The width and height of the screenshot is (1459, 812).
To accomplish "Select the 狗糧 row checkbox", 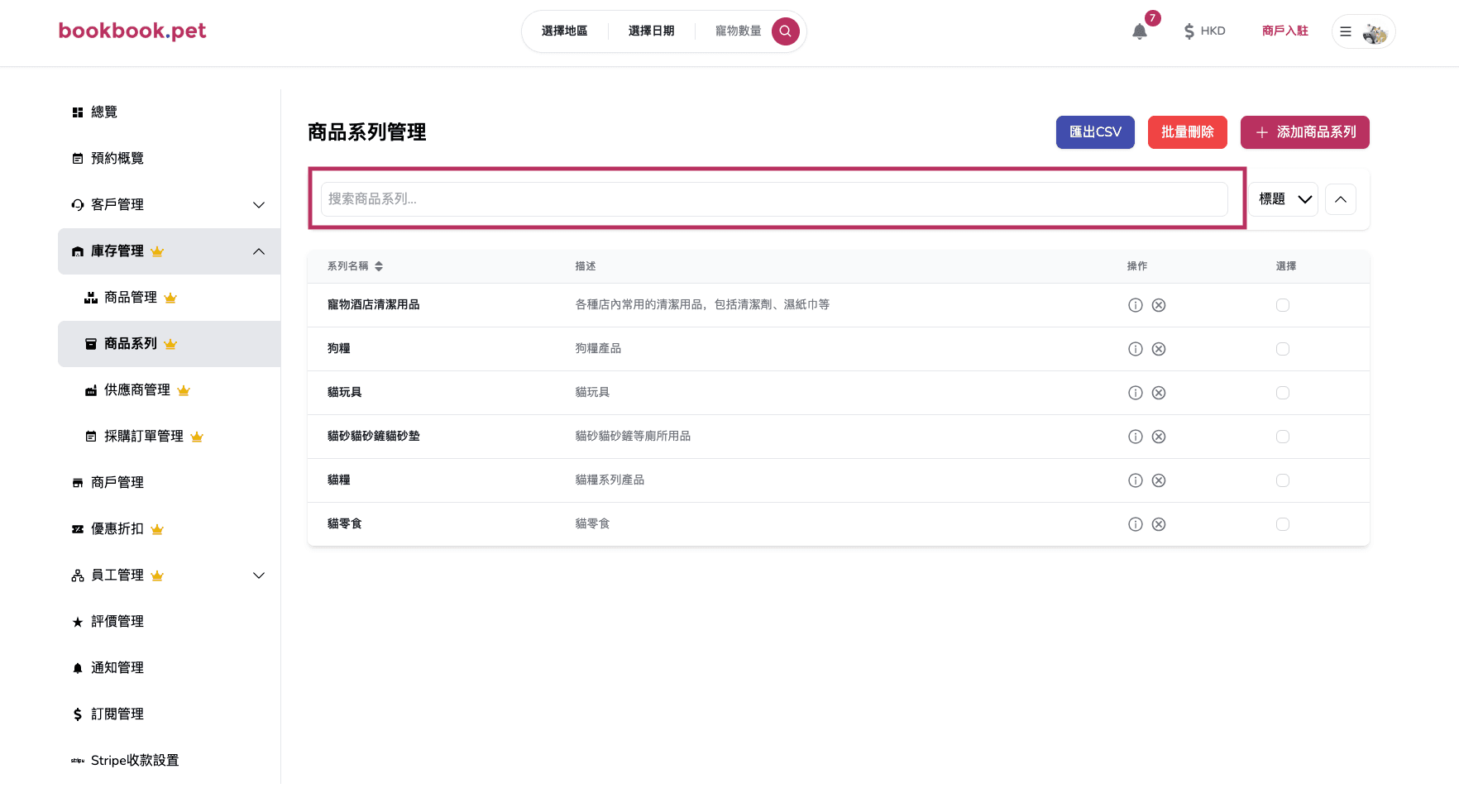I will click(x=1283, y=349).
